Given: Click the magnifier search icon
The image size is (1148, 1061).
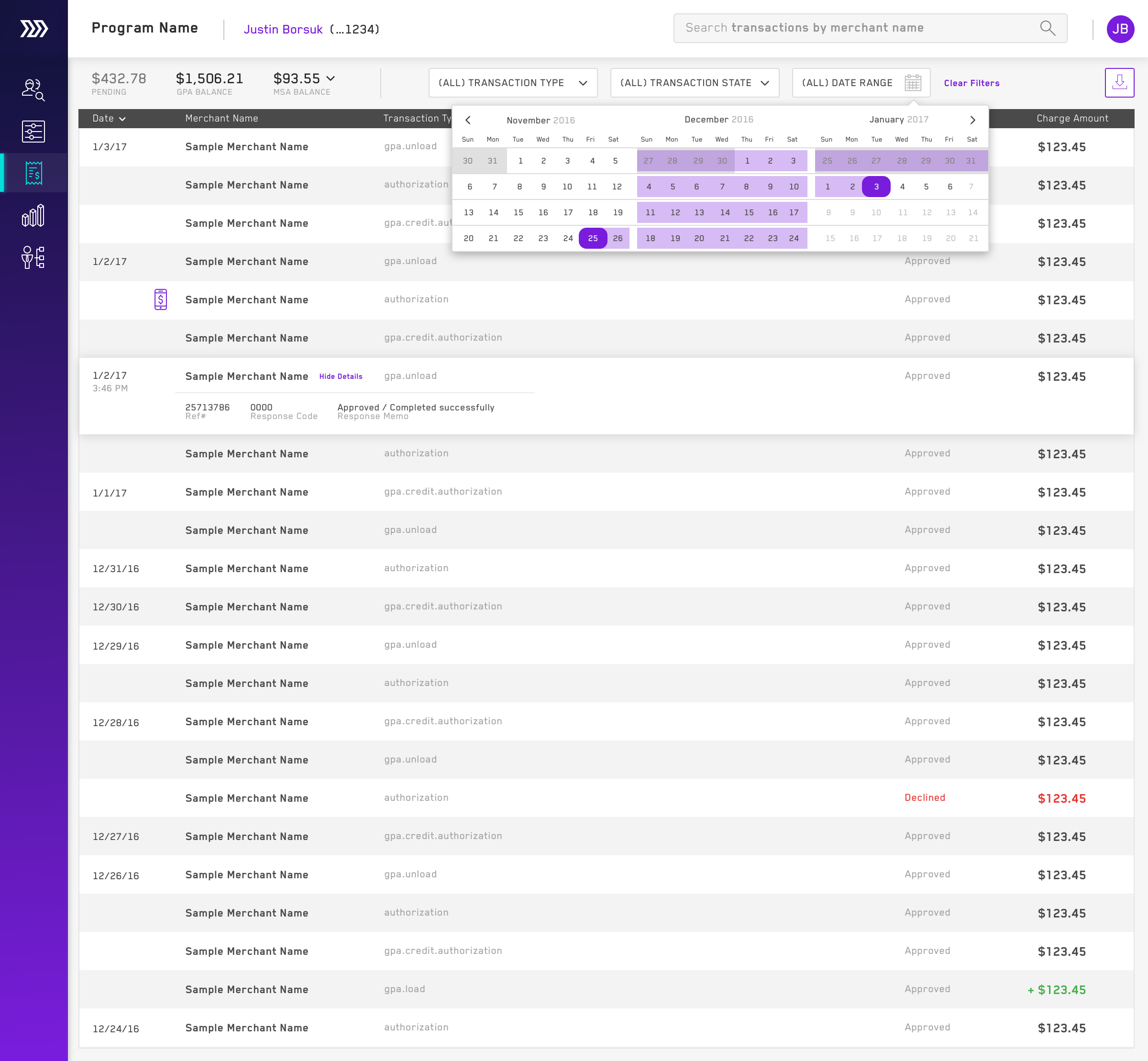Looking at the screenshot, I should click(x=1048, y=28).
